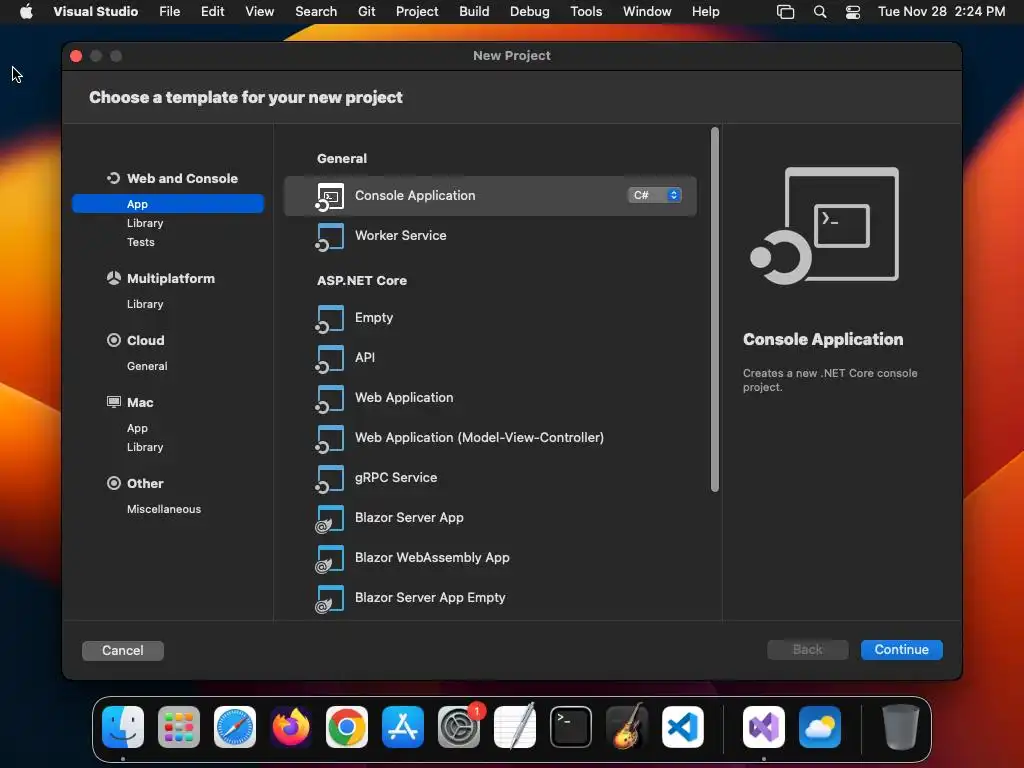1024x768 pixels.
Task: Select App under Web and Console
Action: click(x=168, y=204)
